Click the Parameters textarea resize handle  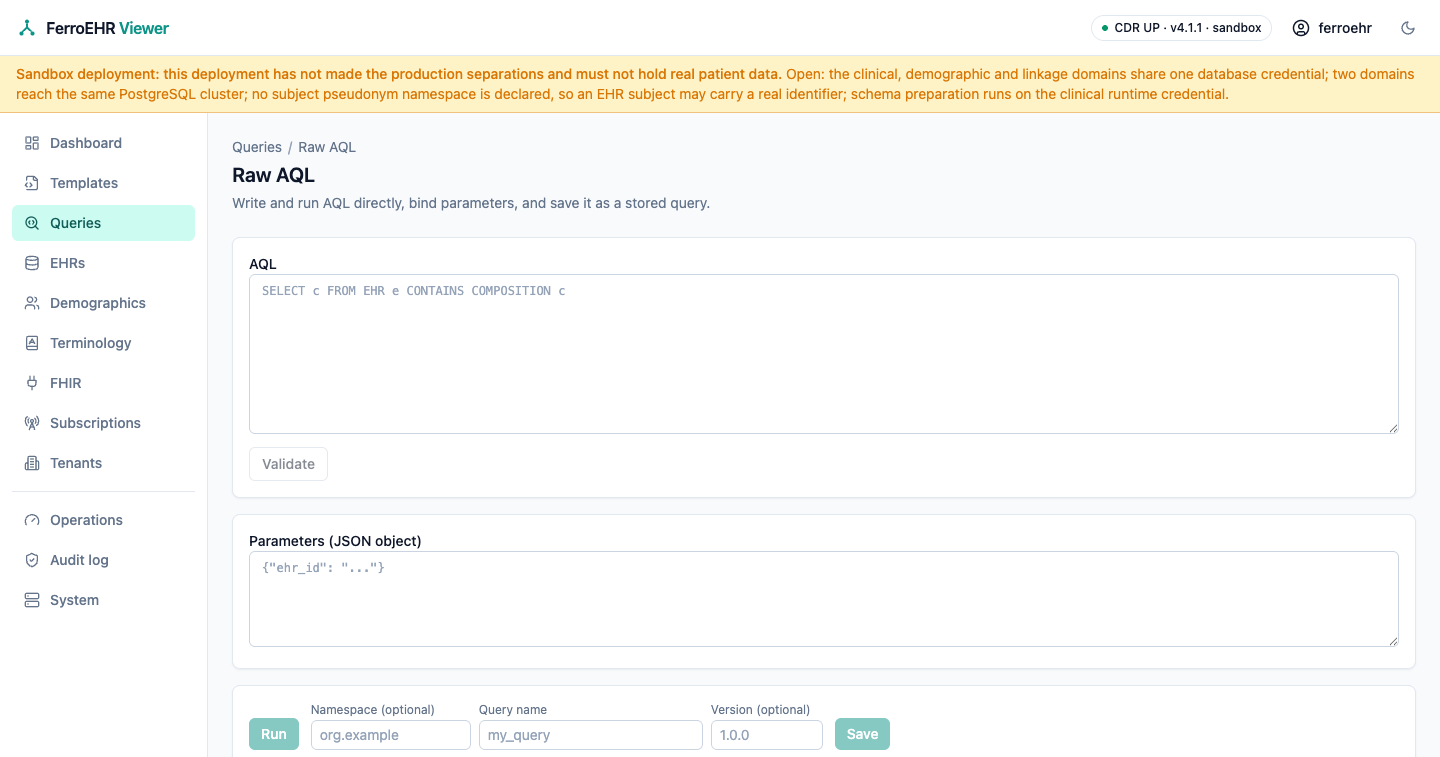(x=1392, y=640)
